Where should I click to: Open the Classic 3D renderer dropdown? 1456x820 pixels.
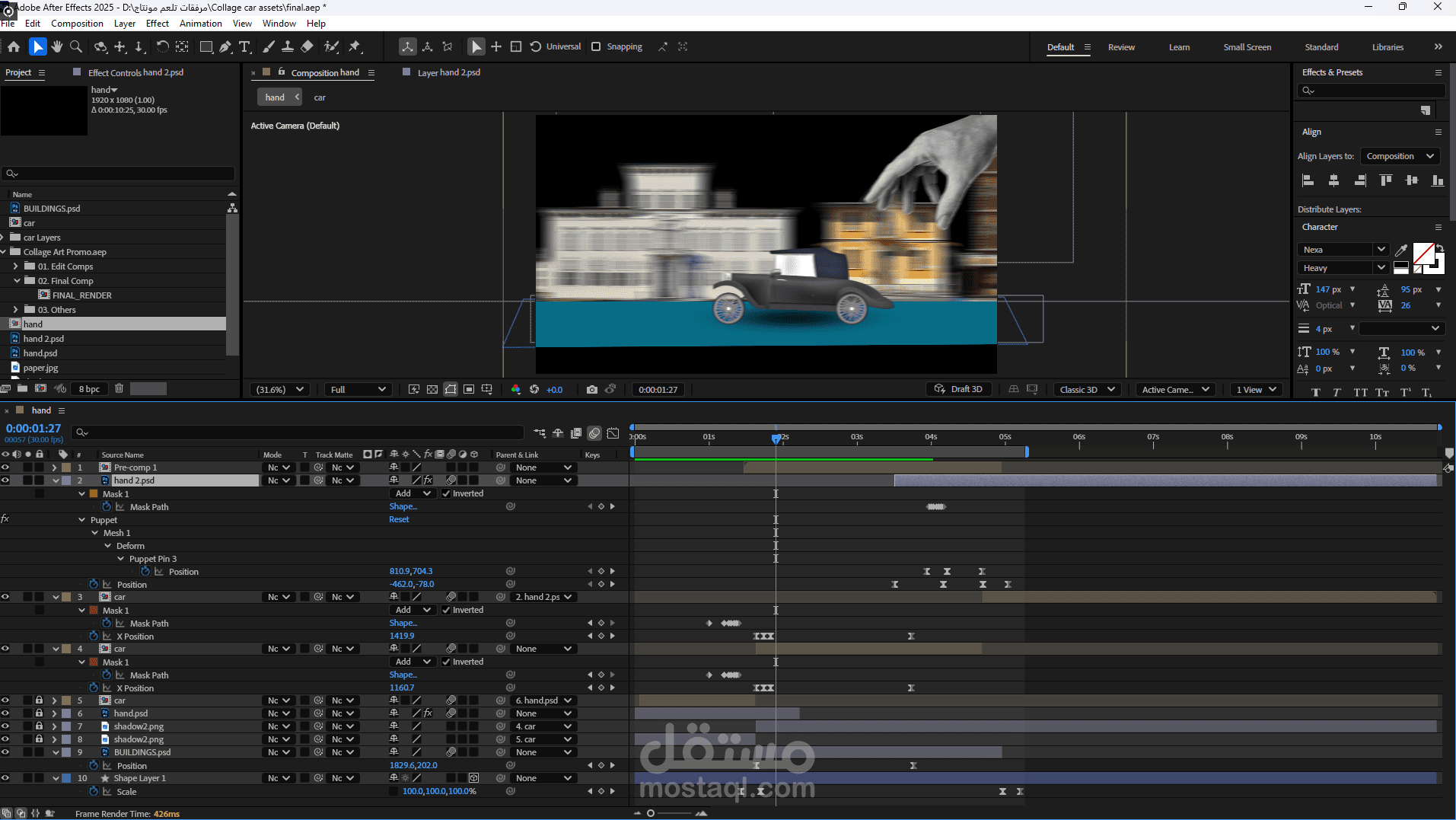[x=1087, y=389]
